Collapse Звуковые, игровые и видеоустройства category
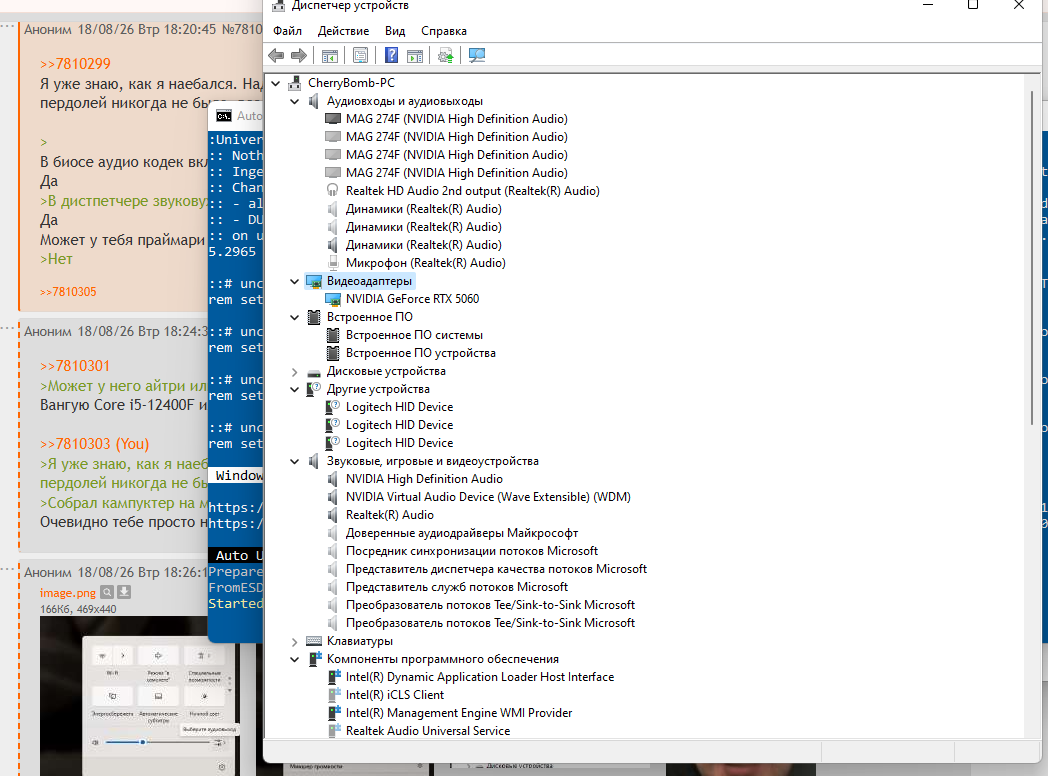 pyautogui.click(x=294, y=461)
